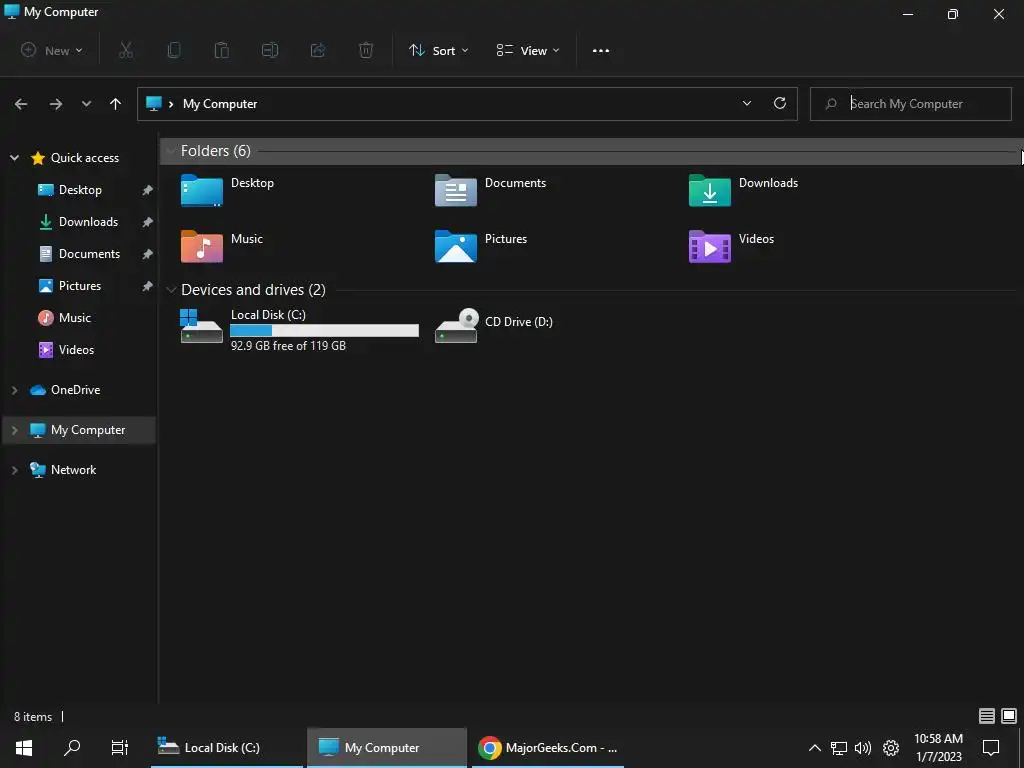The height and width of the screenshot is (768, 1024).
Task: Click the Share icon in toolbar
Action: click(x=318, y=50)
